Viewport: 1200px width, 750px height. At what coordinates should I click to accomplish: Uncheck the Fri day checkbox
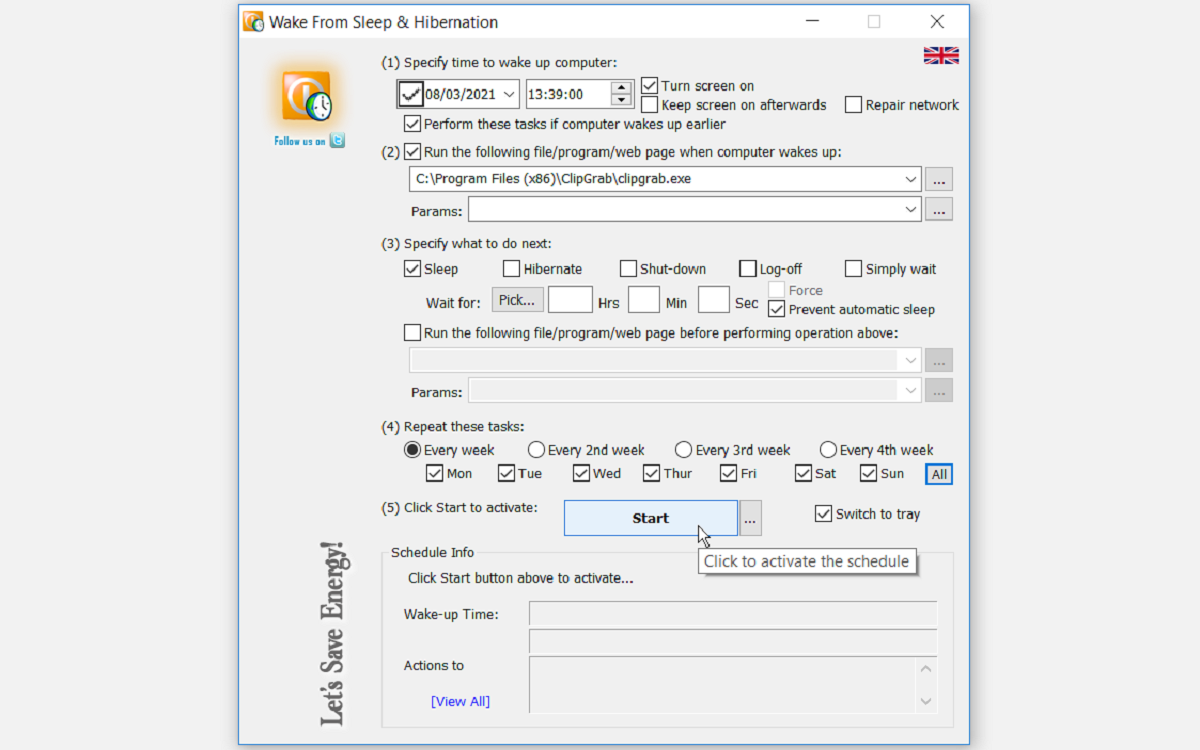pos(728,473)
